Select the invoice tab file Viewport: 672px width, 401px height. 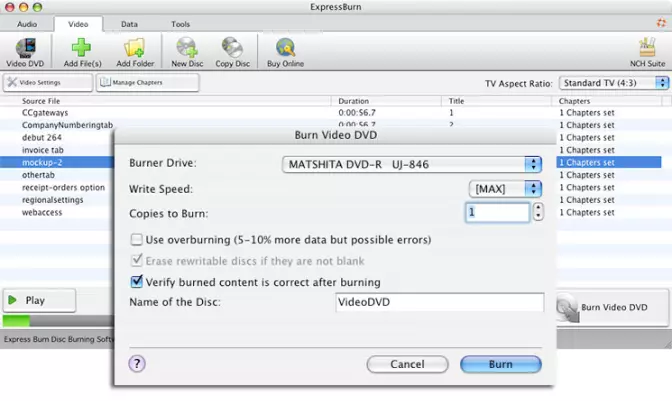tap(43, 150)
